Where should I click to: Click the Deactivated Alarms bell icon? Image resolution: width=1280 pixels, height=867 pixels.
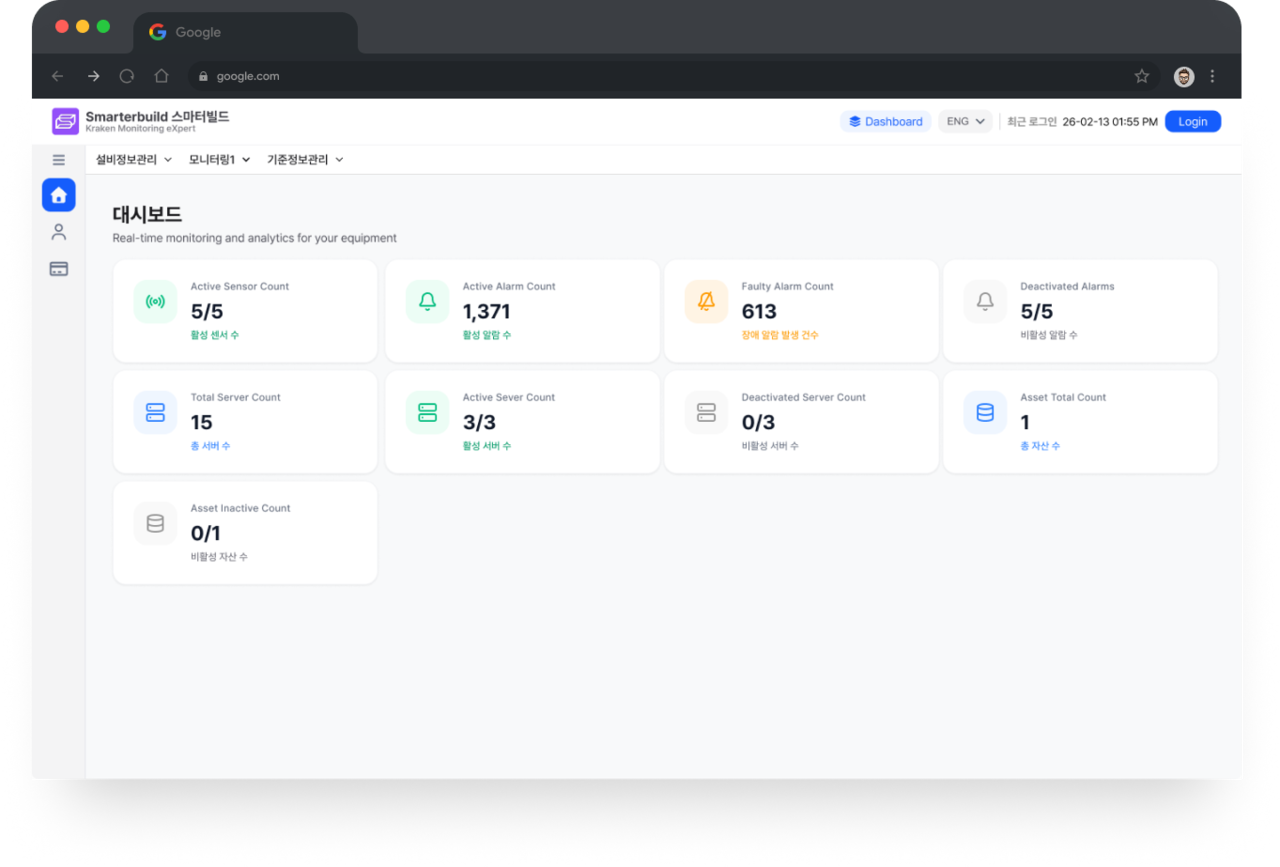click(985, 302)
